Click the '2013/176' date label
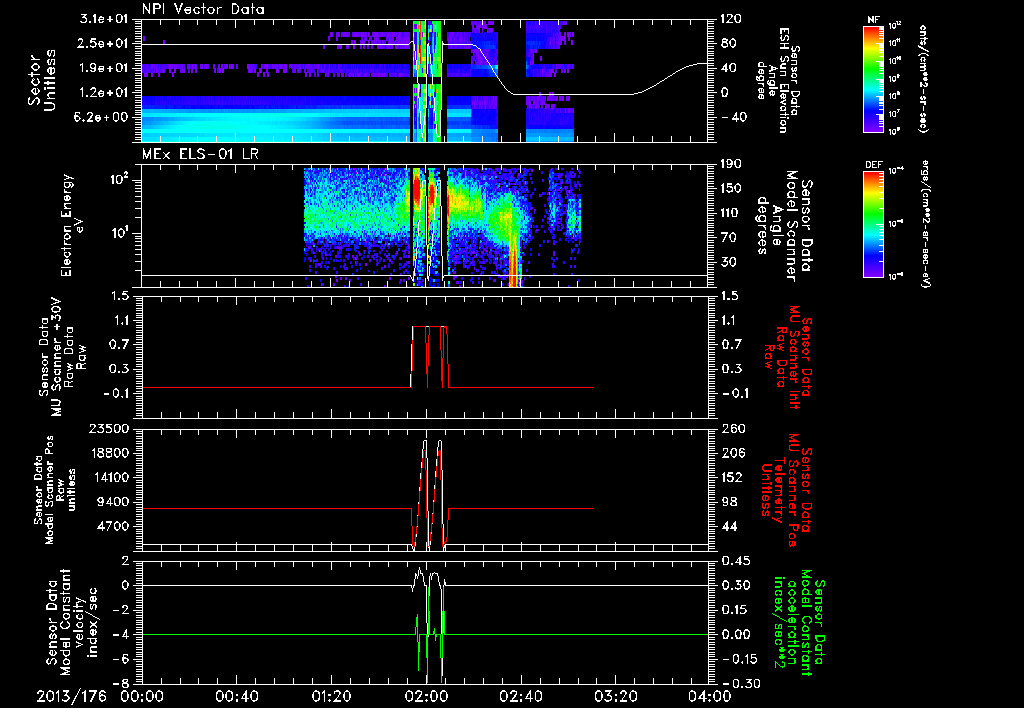Image resolution: width=1024 pixels, height=708 pixels. tap(71, 696)
